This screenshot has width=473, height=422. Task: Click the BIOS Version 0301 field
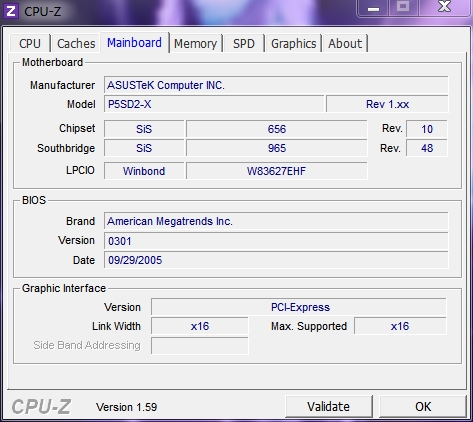(x=276, y=241)
